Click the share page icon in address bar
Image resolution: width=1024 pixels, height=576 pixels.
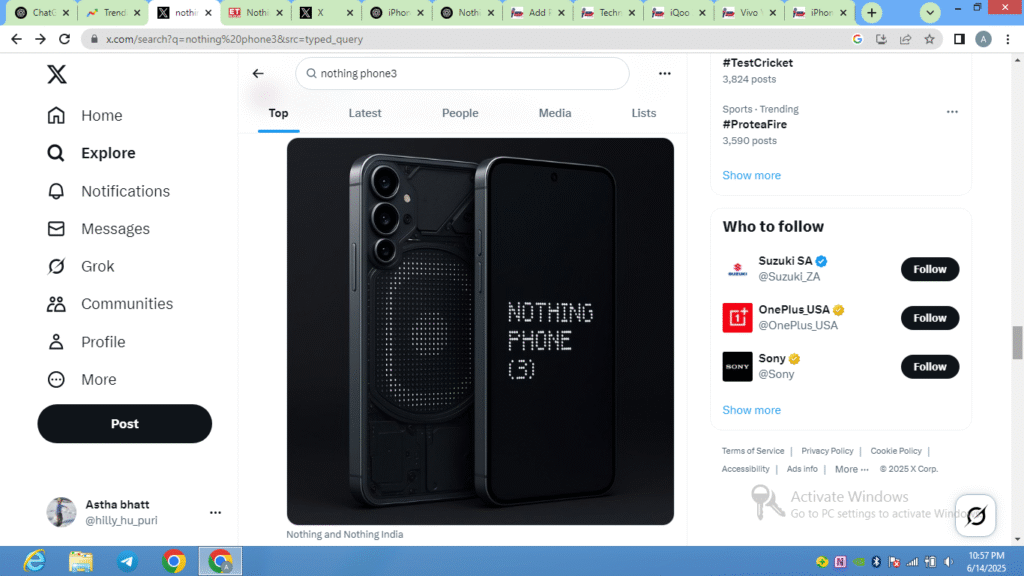tap(905, 39)
